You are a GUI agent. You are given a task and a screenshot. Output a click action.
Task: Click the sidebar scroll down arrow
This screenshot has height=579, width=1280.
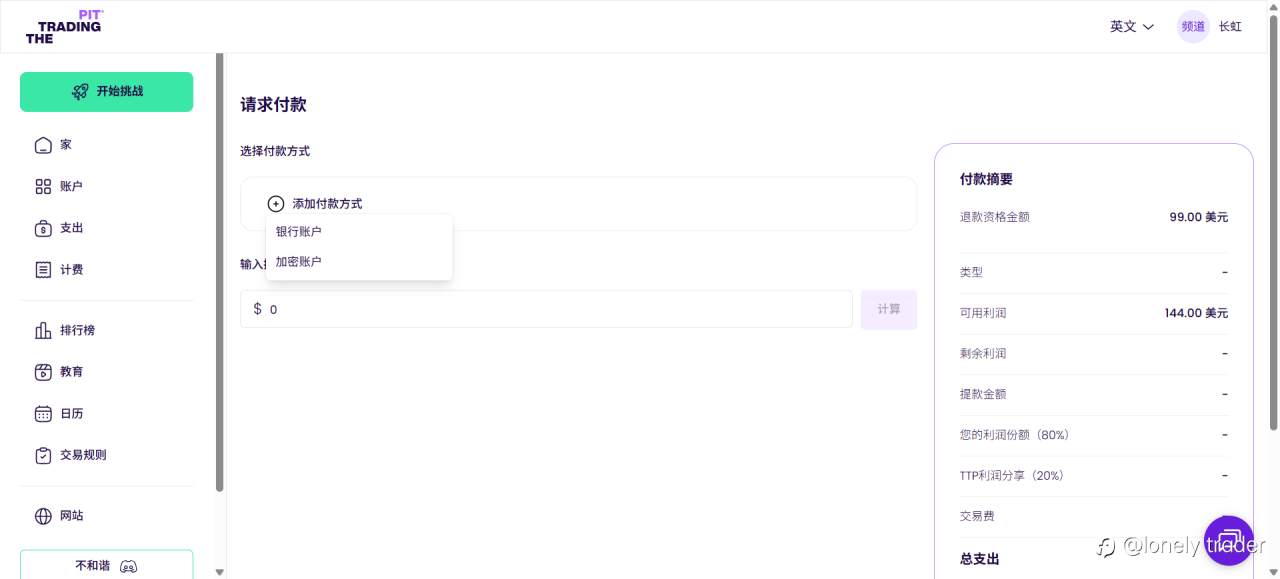click(220, 571)
